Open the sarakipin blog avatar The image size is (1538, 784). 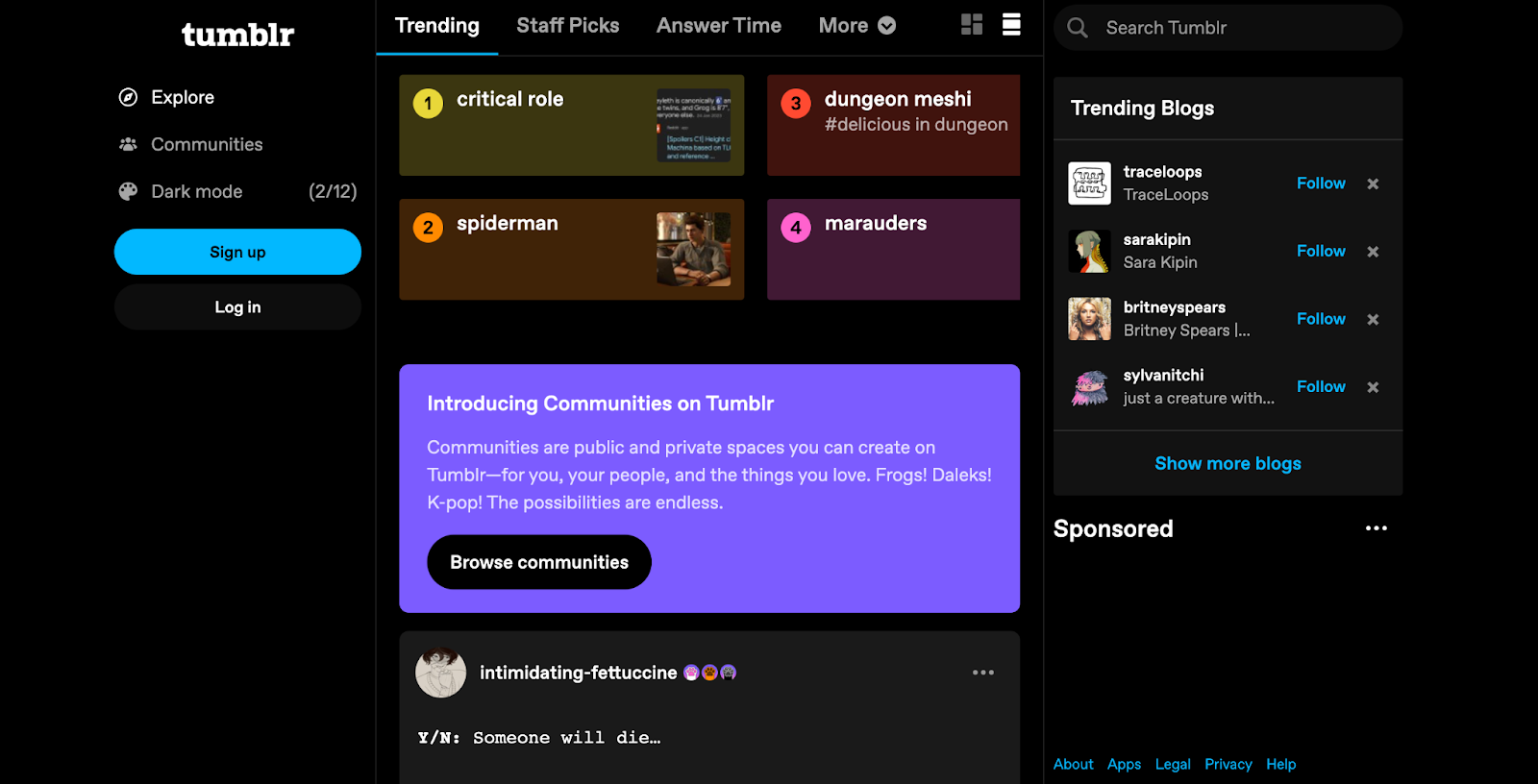(x=1089, y=252)
